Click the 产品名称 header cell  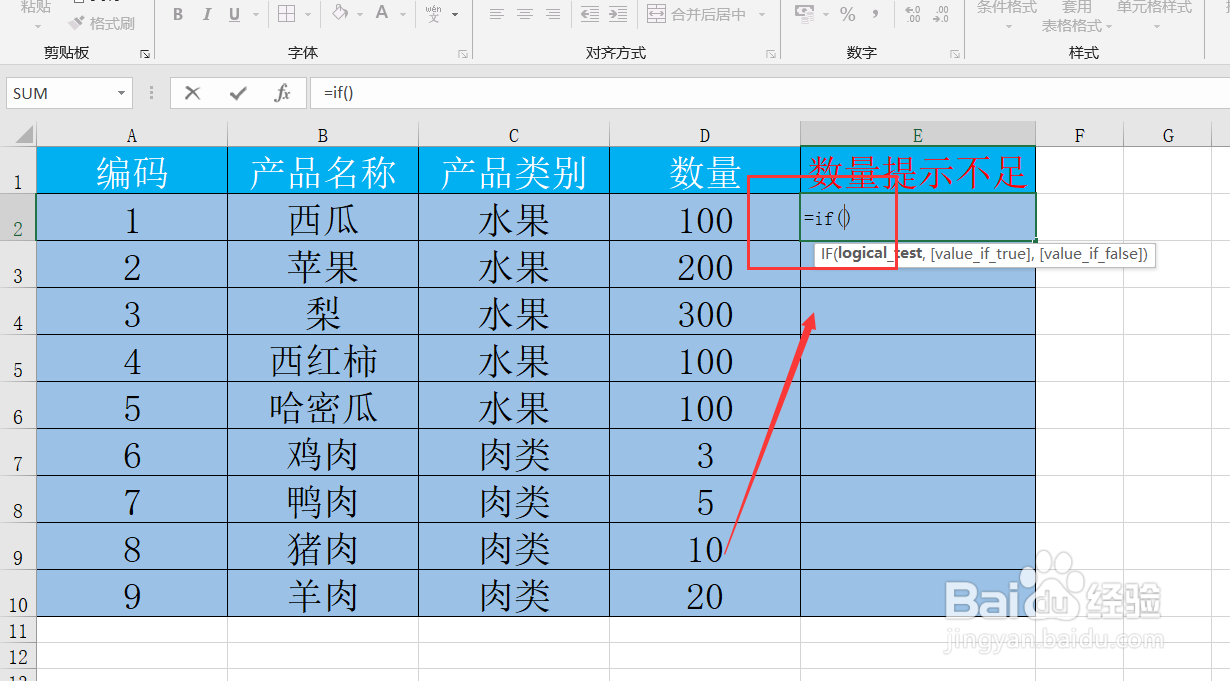(323, 171)
